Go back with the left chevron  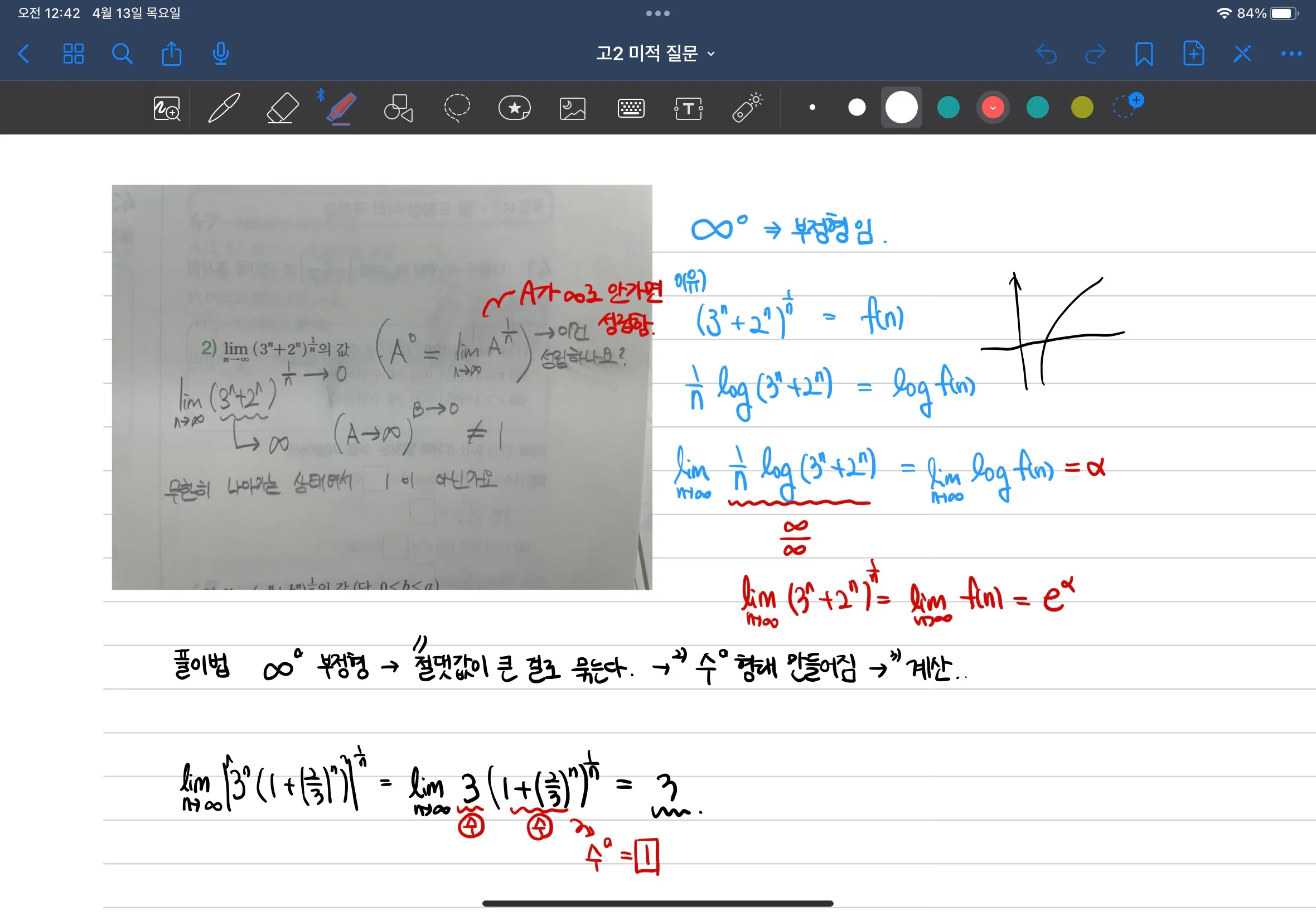click(x=24, y=54)
